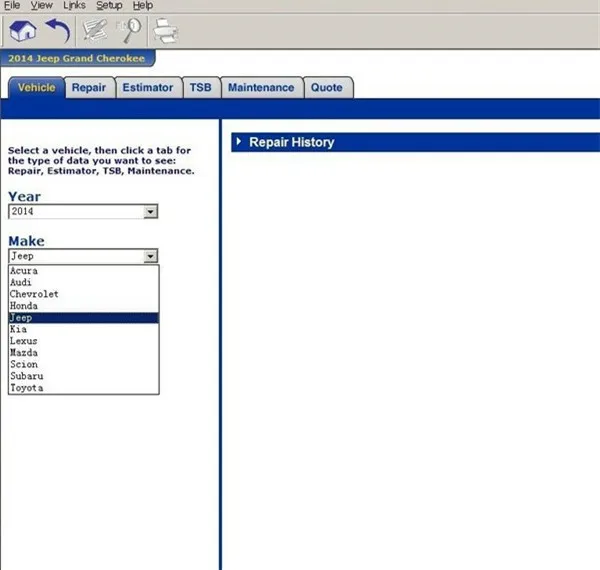Viewport: 600px width, 570px height.
Task: Open the File menu
Action: coord(12,5)
